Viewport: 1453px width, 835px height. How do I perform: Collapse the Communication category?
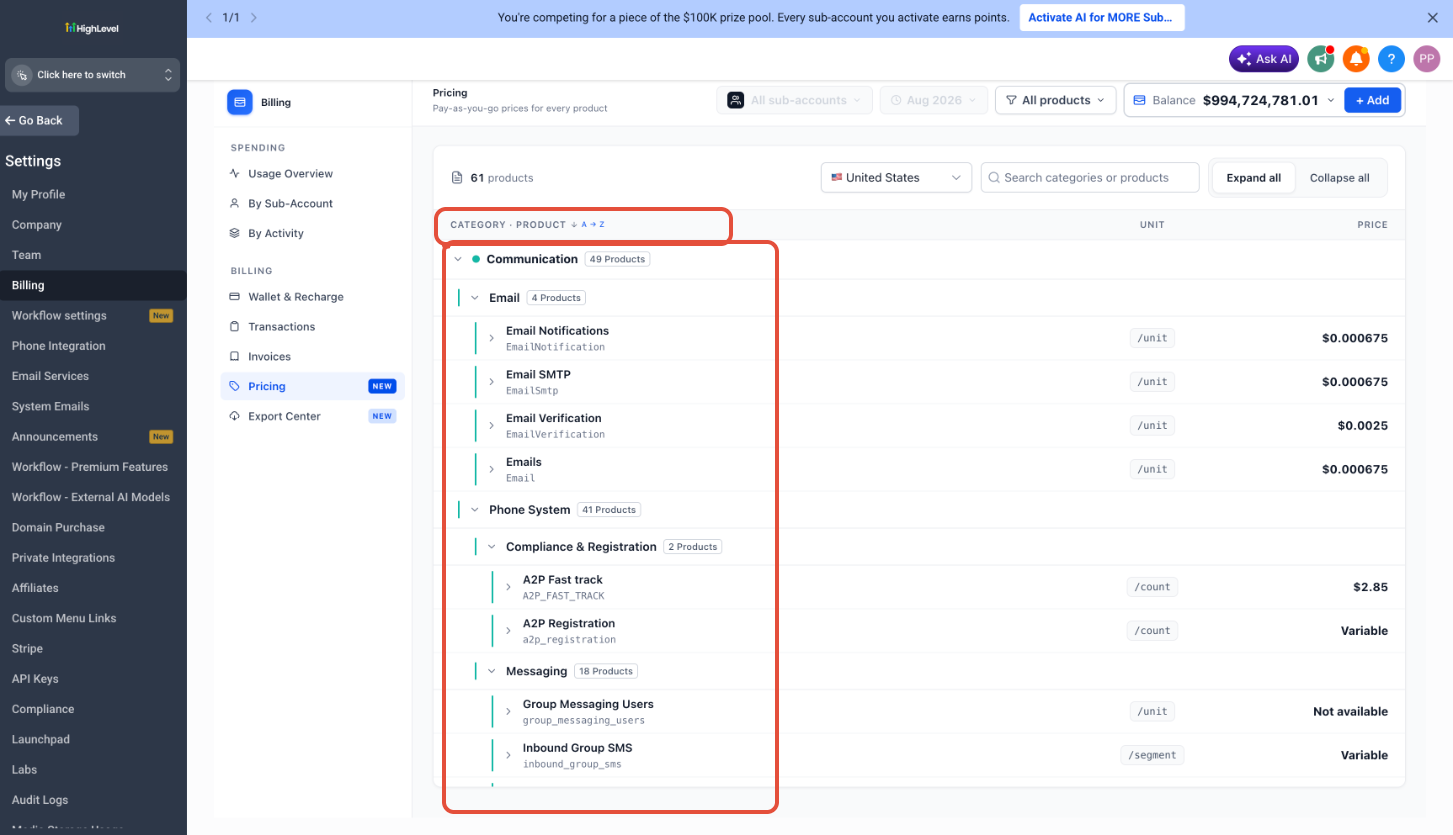[x=458, y=259]
